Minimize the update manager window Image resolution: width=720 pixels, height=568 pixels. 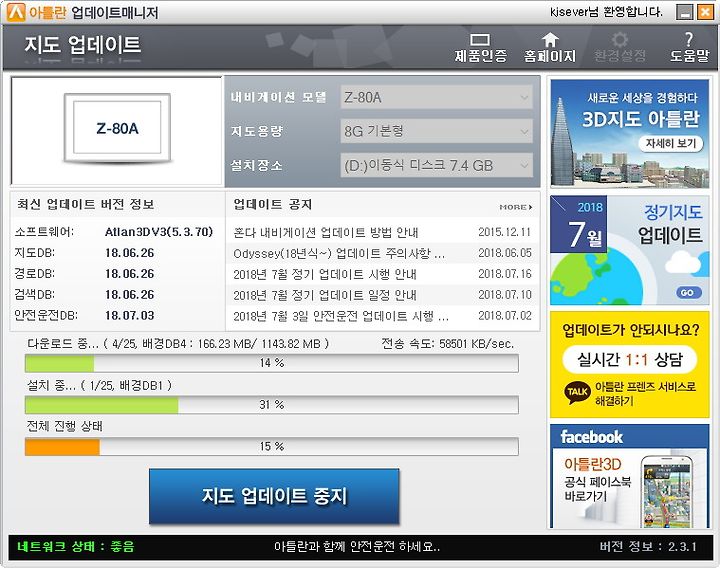click(x=685, y=12)
